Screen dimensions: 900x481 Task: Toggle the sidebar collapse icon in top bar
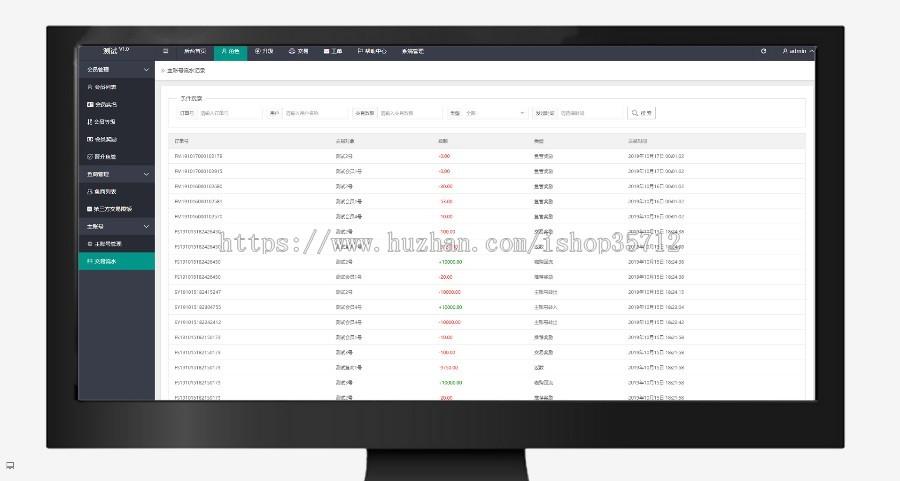[x=165, y=52]
